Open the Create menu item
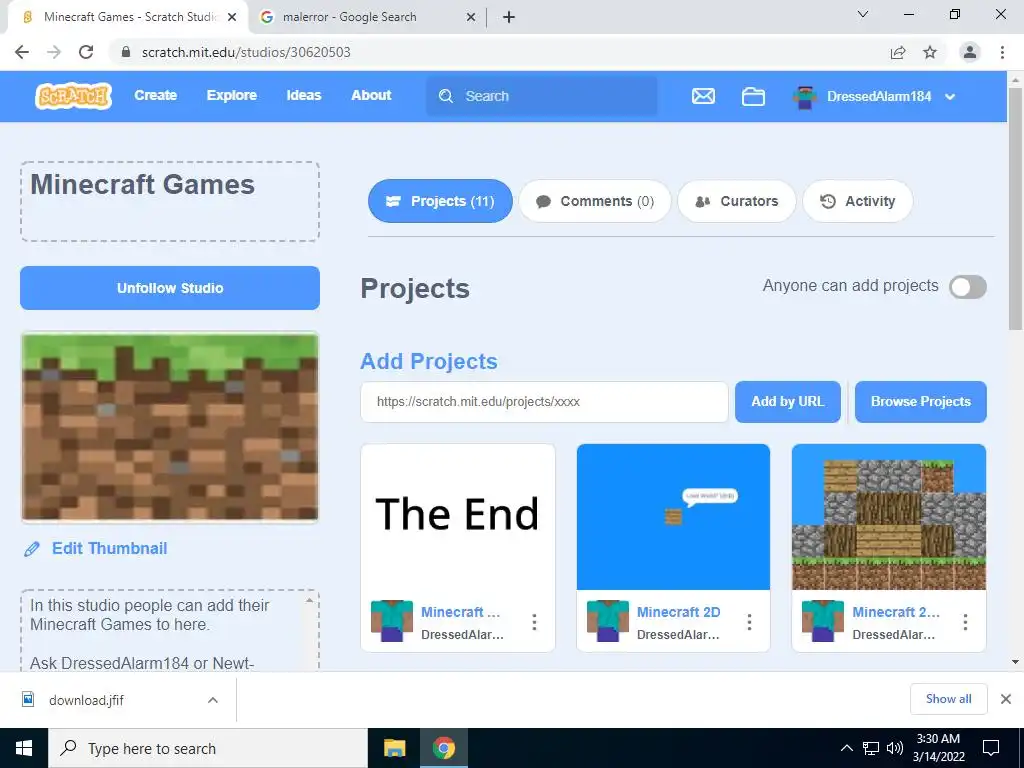 (155, 95)
